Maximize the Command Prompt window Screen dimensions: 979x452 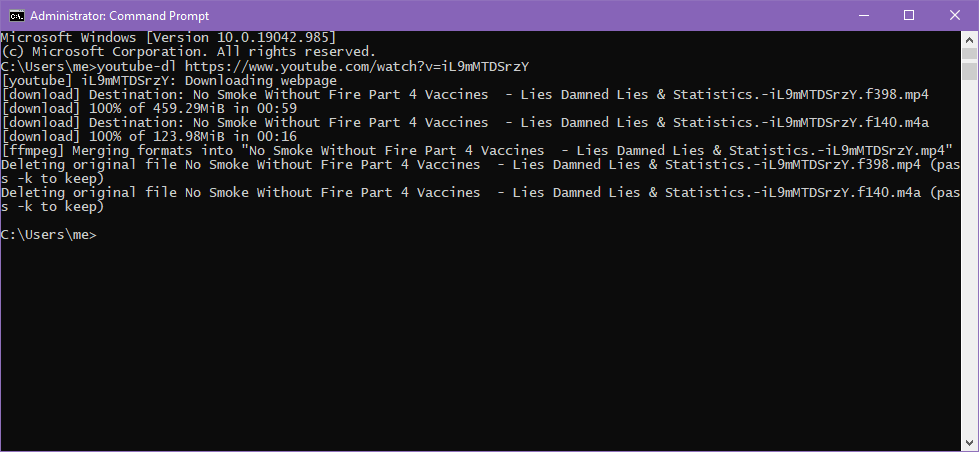pyautogui.click(x=909, y=16)
